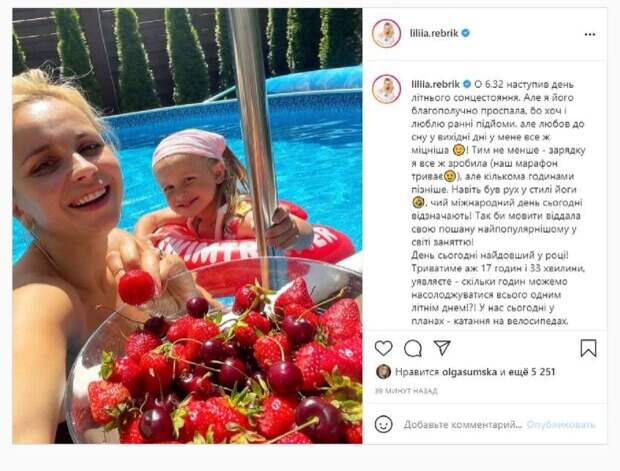Like the post with the heart icon
Image resolution: width=620 pixels, height=471 pixels.
click(383, 348)
